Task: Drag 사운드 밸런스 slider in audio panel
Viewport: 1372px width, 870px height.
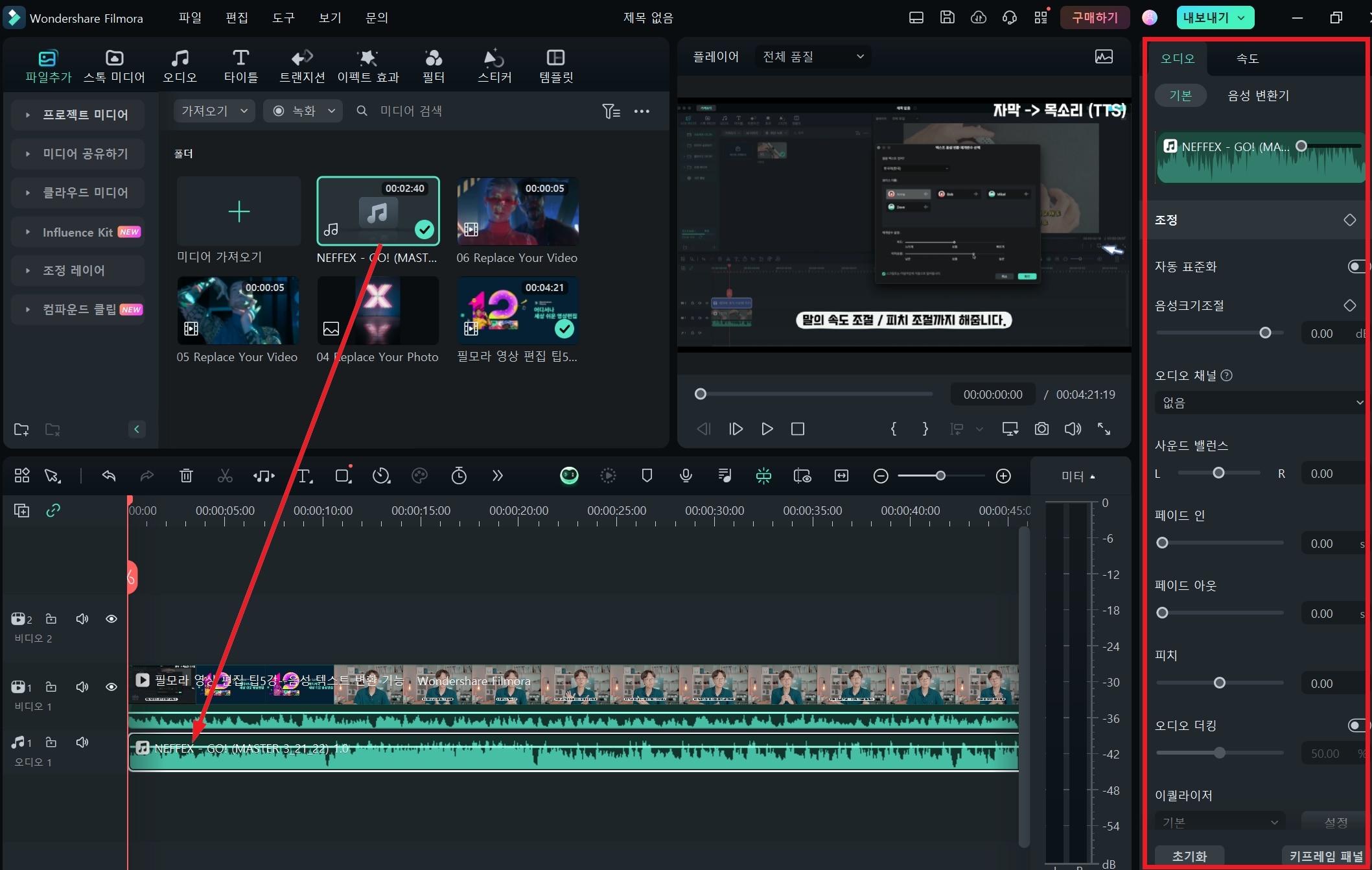Action: [x=1219, y=473]
